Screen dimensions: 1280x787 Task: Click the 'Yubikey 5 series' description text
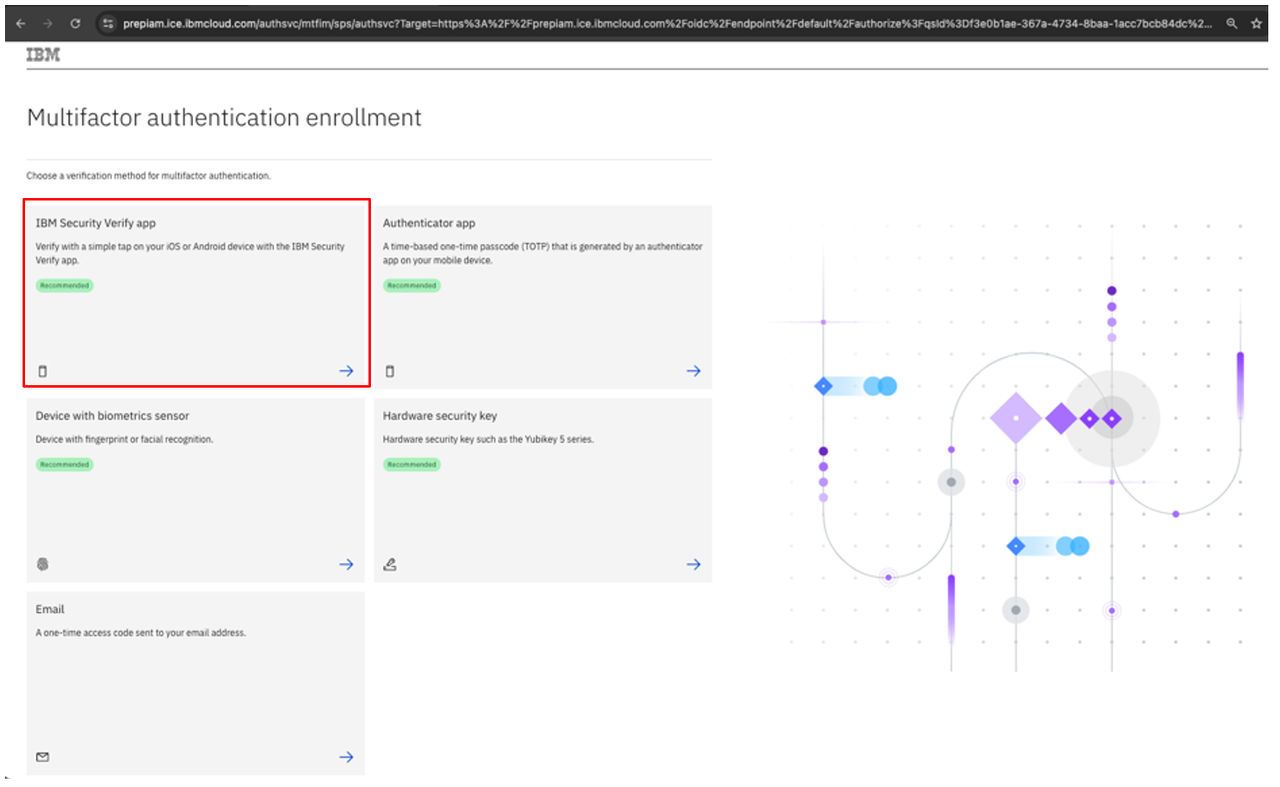pyautogui.click(x=488, y=439)
